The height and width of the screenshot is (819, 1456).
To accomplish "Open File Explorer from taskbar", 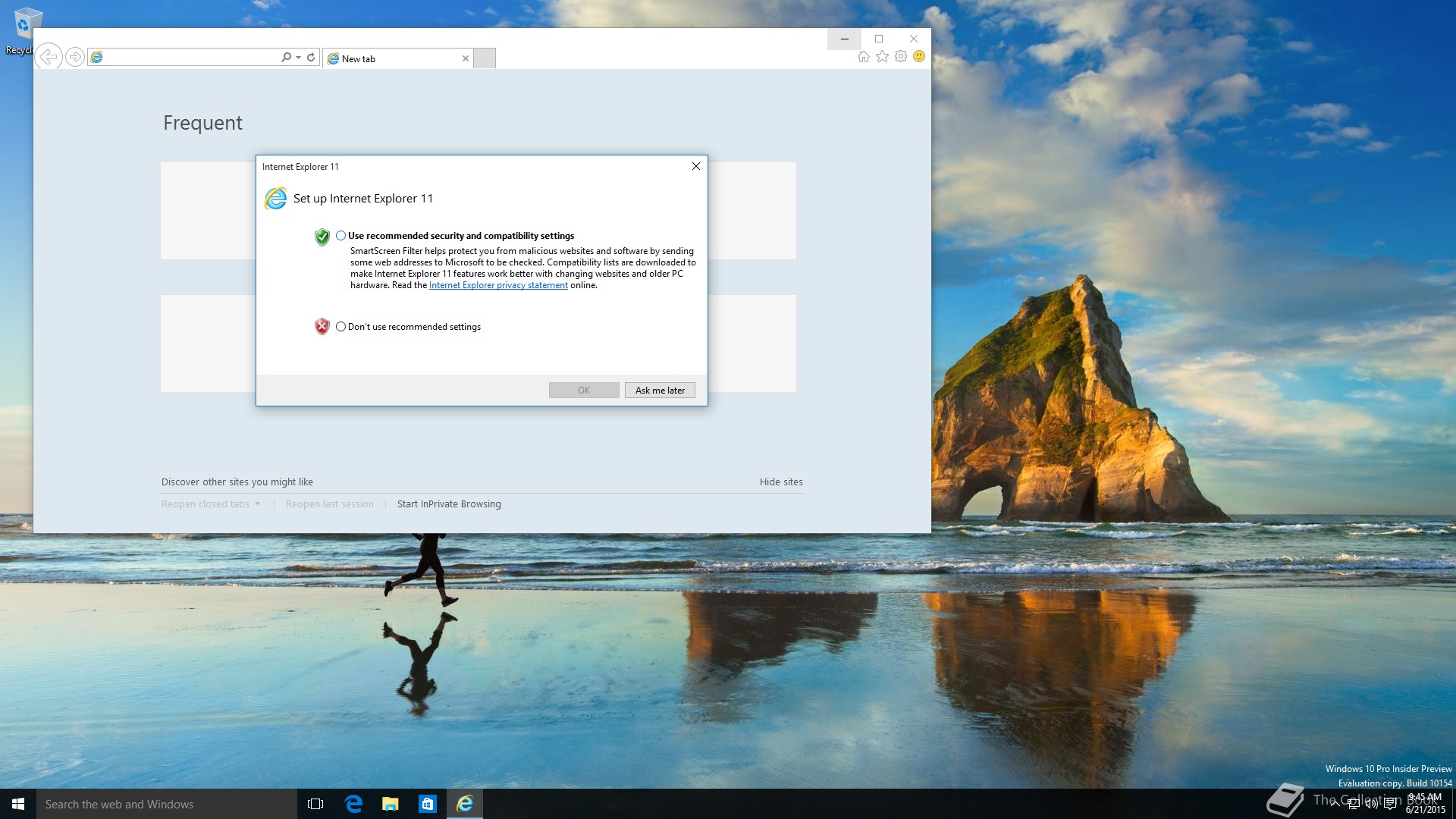I will tap(391, 804).
